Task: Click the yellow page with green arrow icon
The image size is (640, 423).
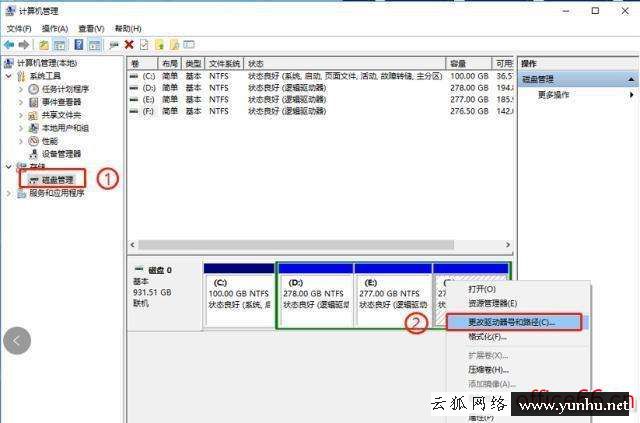Action: [159, 45]
